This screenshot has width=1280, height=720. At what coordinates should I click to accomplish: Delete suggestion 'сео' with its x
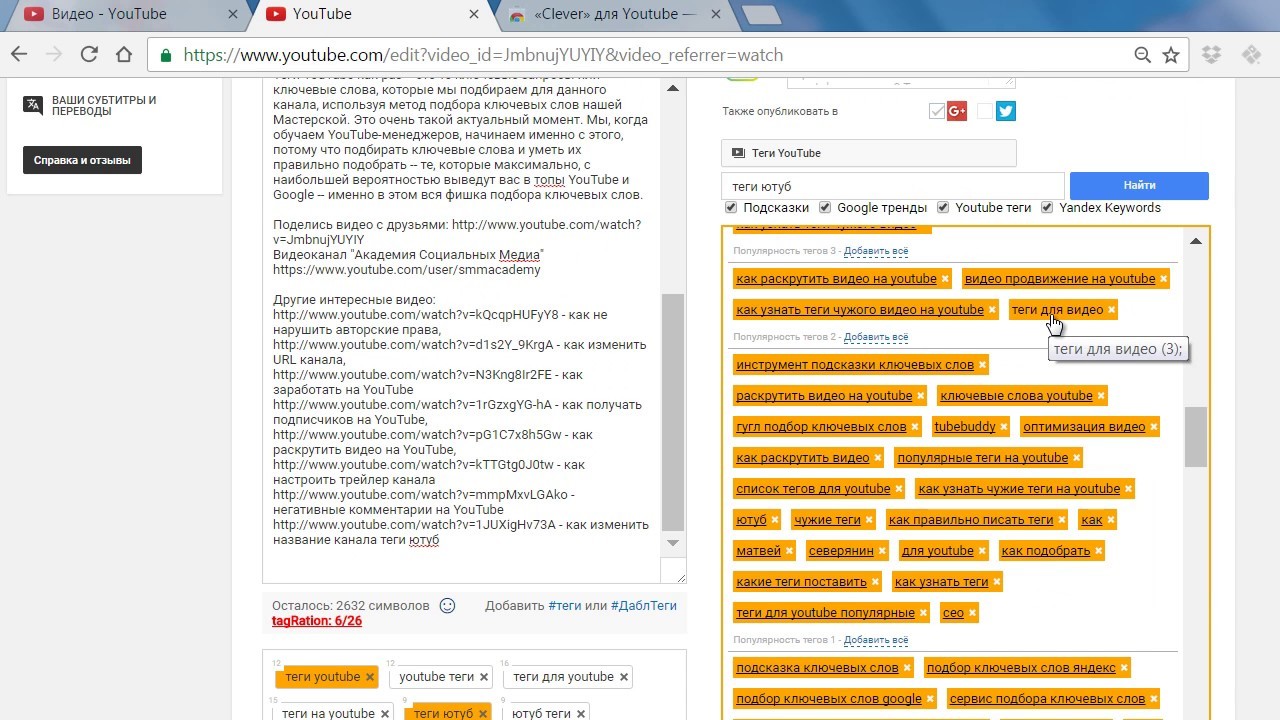tap(972, 613)
